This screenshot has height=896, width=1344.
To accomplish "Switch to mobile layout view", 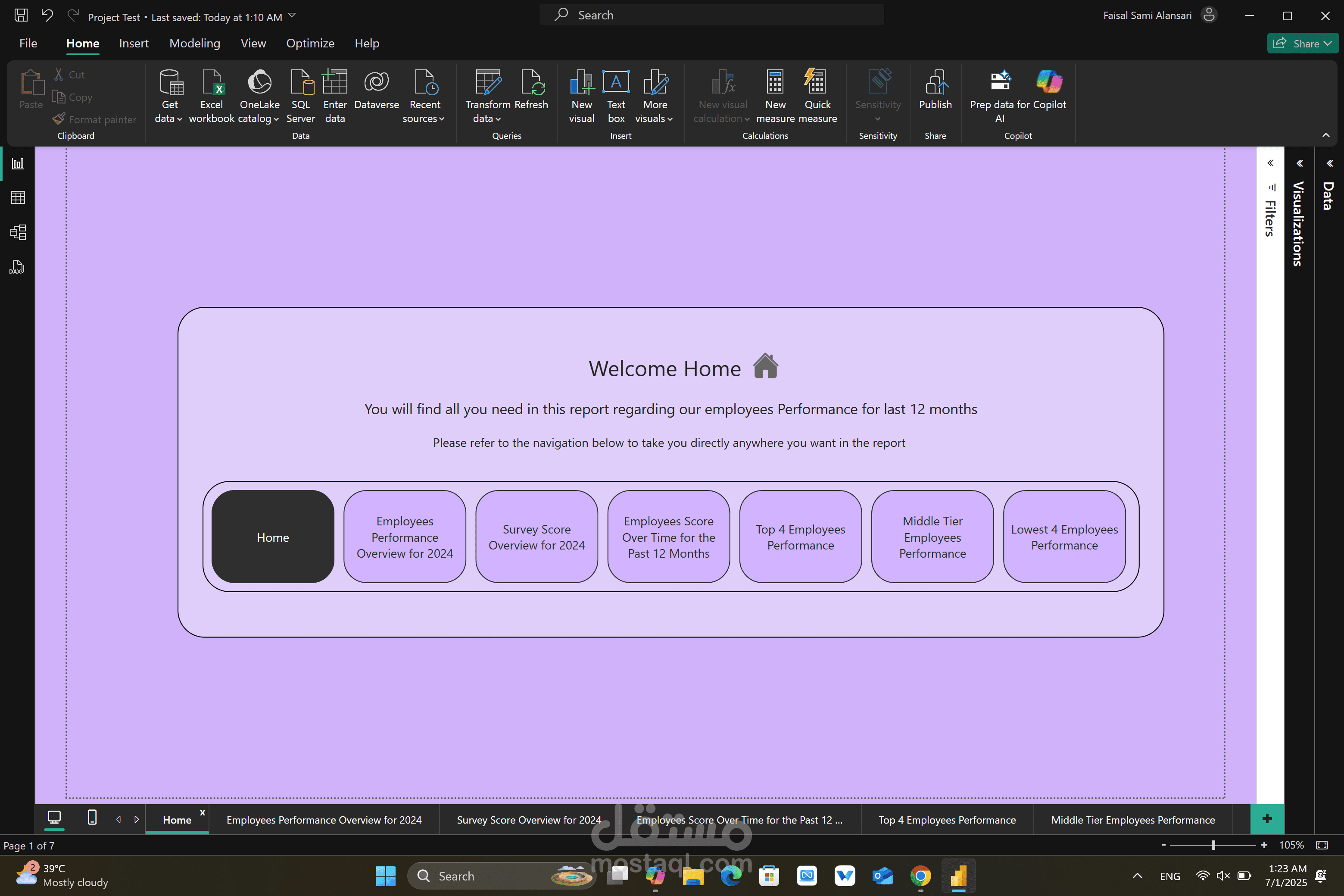I will (x=92, y=818).
